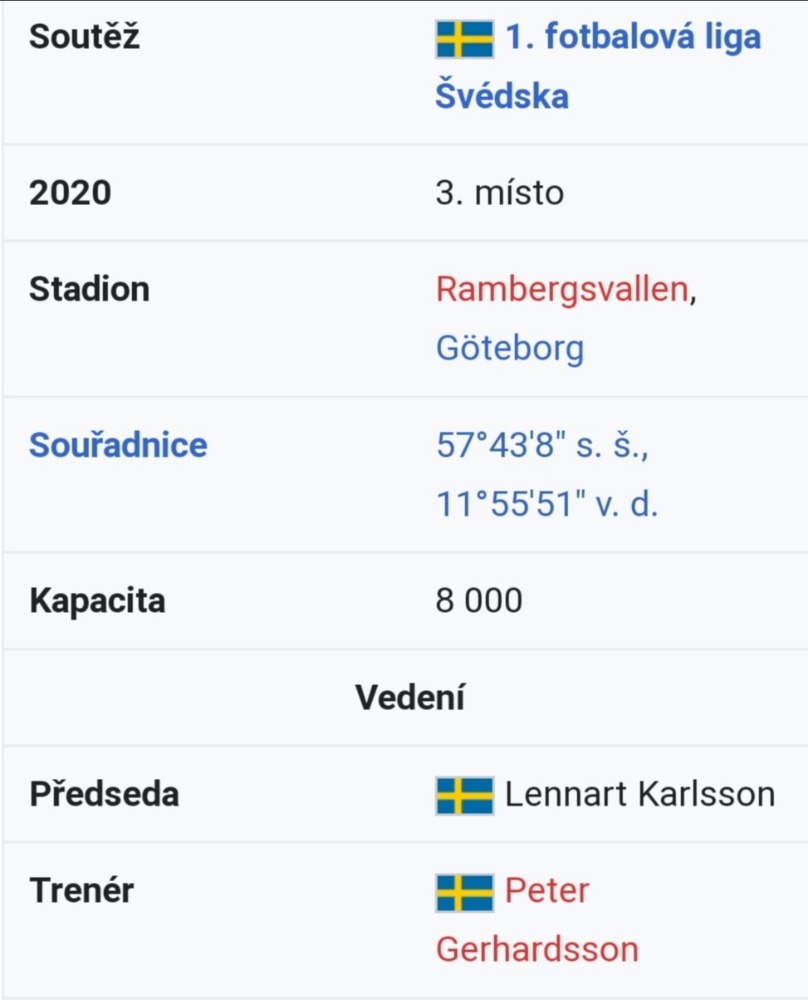Click the Předseda row label
This screenshot has height=1000, width=808.
point(104,794)
